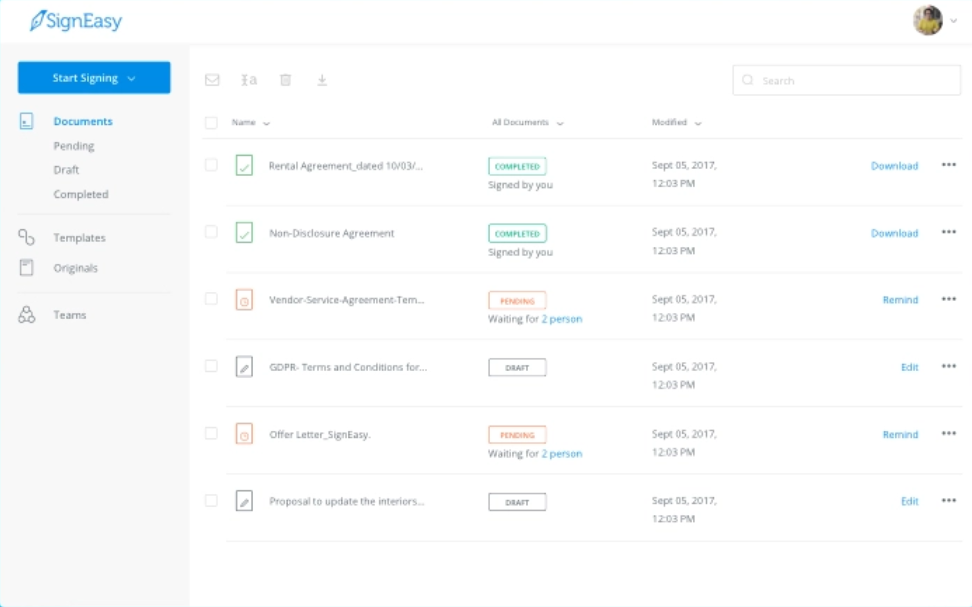Viewport: 972px width, 607px height.
Task: Open the Non-Disclosure Agreement document name
Action: [x=332, y=233]
